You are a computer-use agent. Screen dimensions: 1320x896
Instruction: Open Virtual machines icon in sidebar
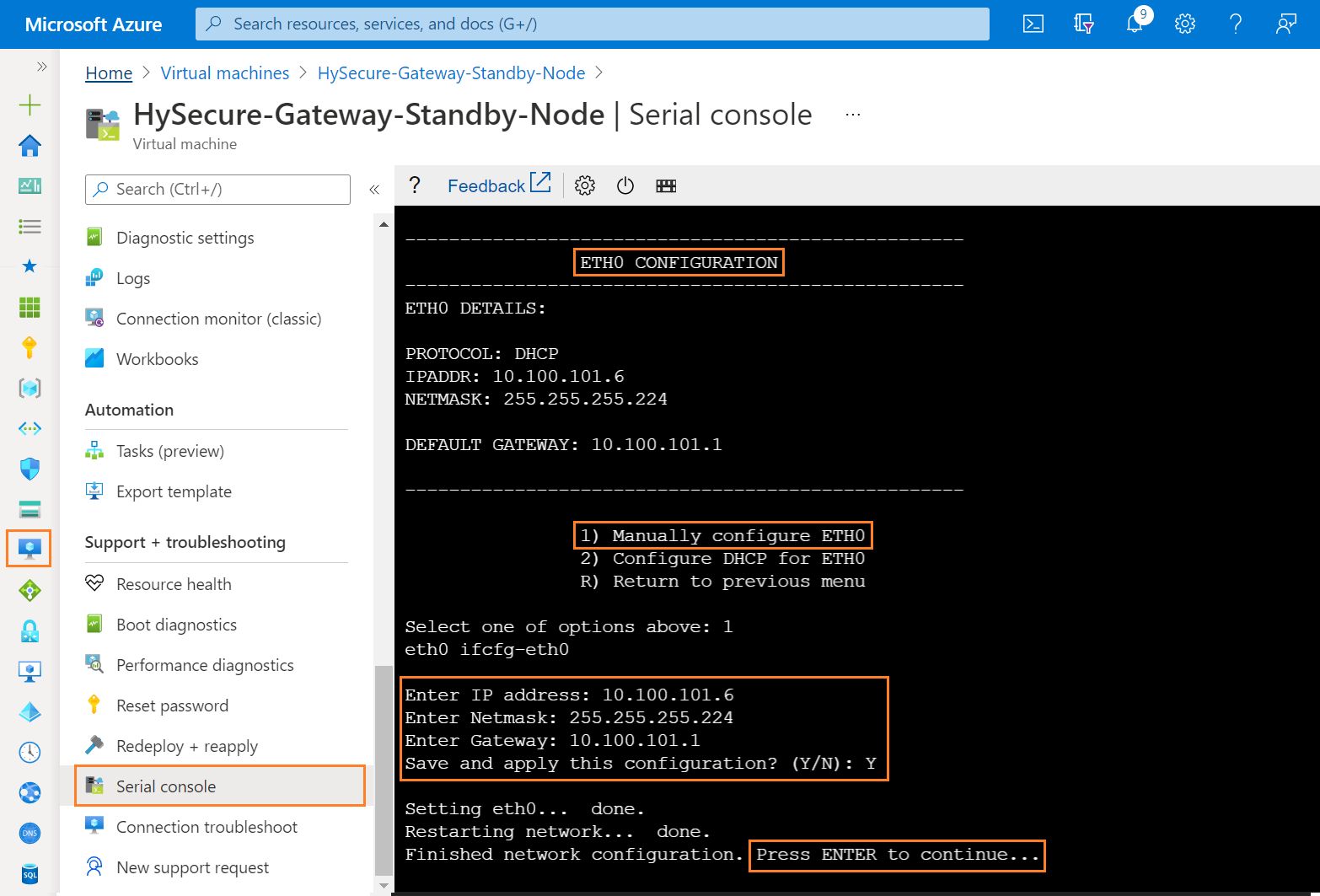click(x=30, y=549)
